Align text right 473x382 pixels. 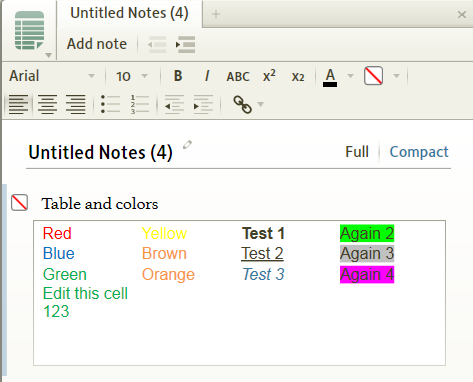pos(76,105)
